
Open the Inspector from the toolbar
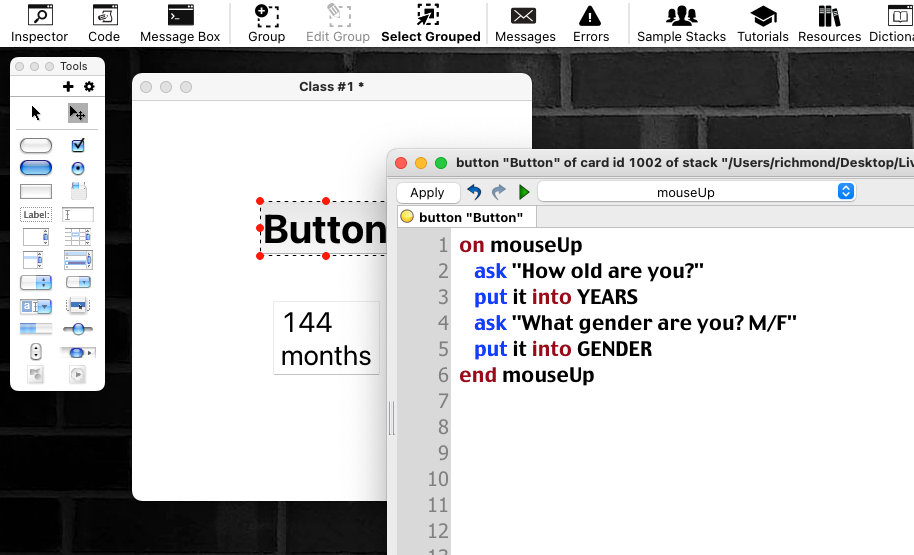click(x=39, y=23)
